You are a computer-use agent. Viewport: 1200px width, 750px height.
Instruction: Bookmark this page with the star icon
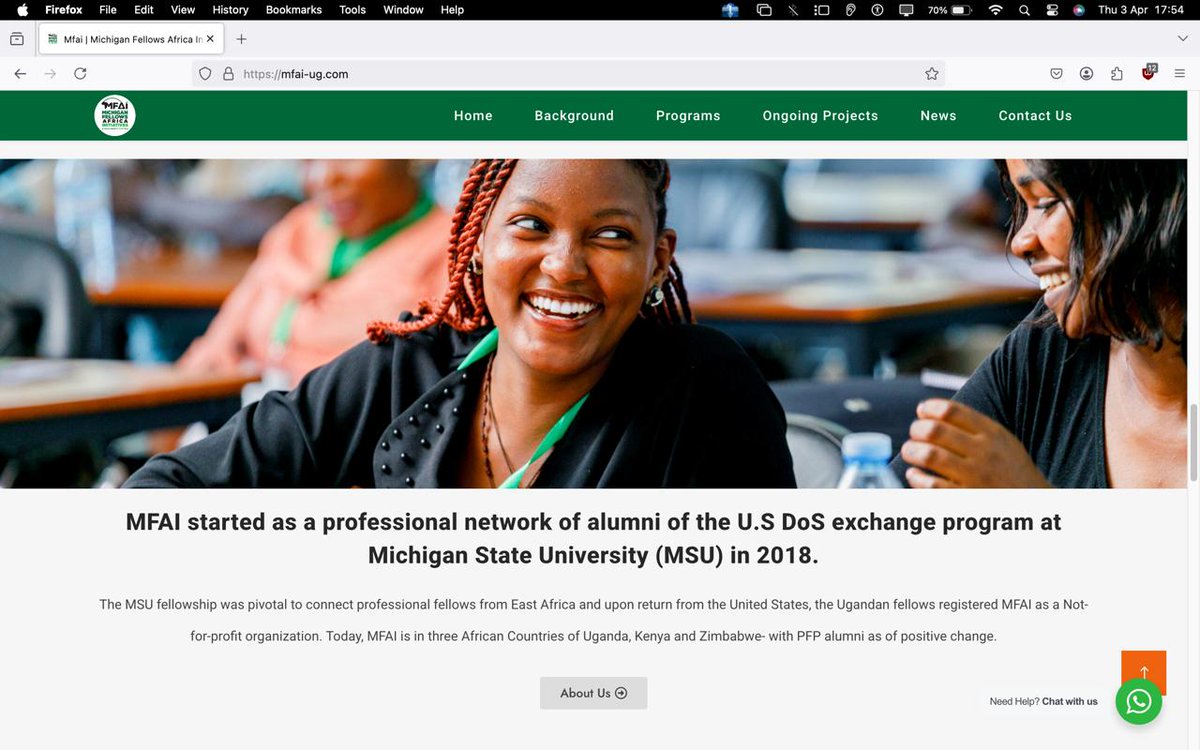pos(932,74)
